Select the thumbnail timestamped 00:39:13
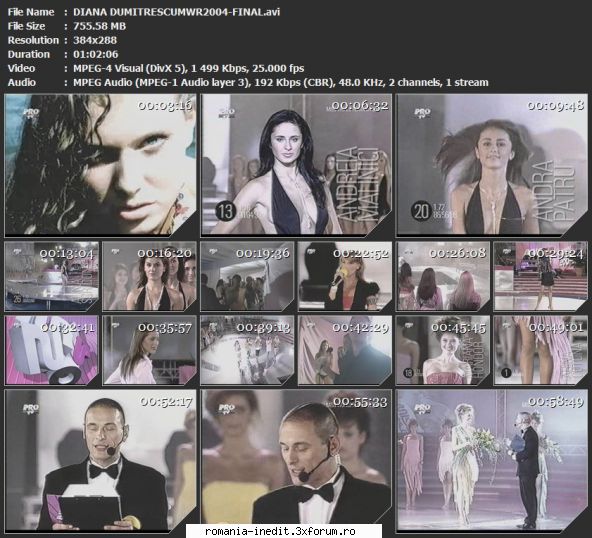Screen dimensions: 592x538 247,350
